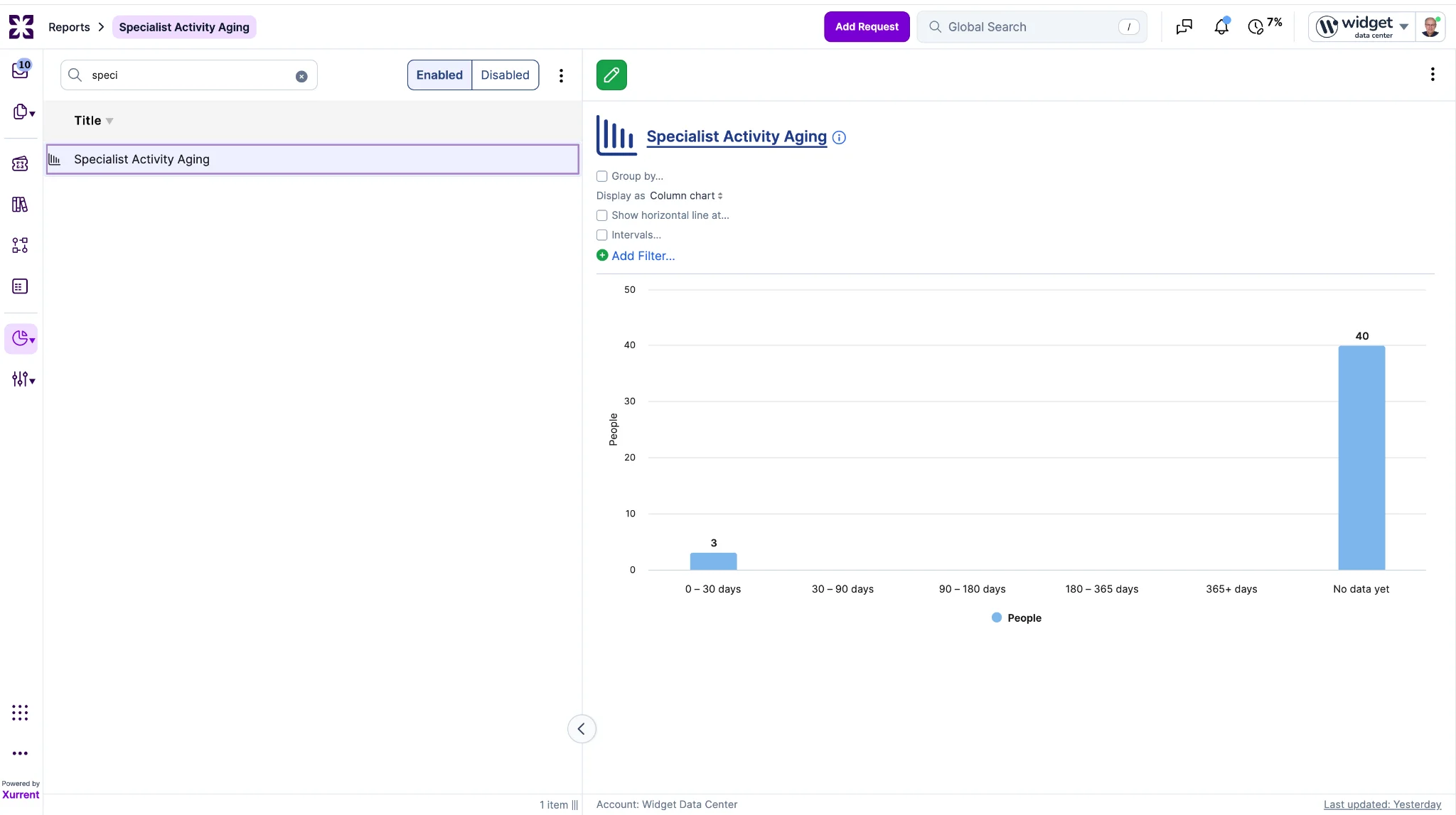Toggle the People legend color dot
The width and height of the screenshot is (1456, 815).
tap(997, 617)
